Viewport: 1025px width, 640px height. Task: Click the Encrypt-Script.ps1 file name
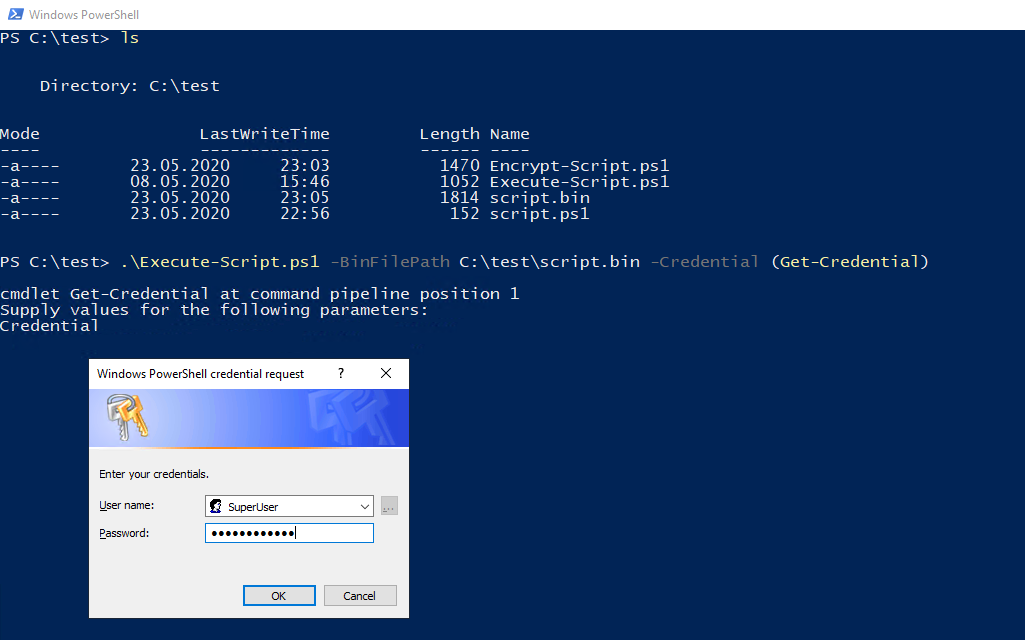tap(579, 166)
